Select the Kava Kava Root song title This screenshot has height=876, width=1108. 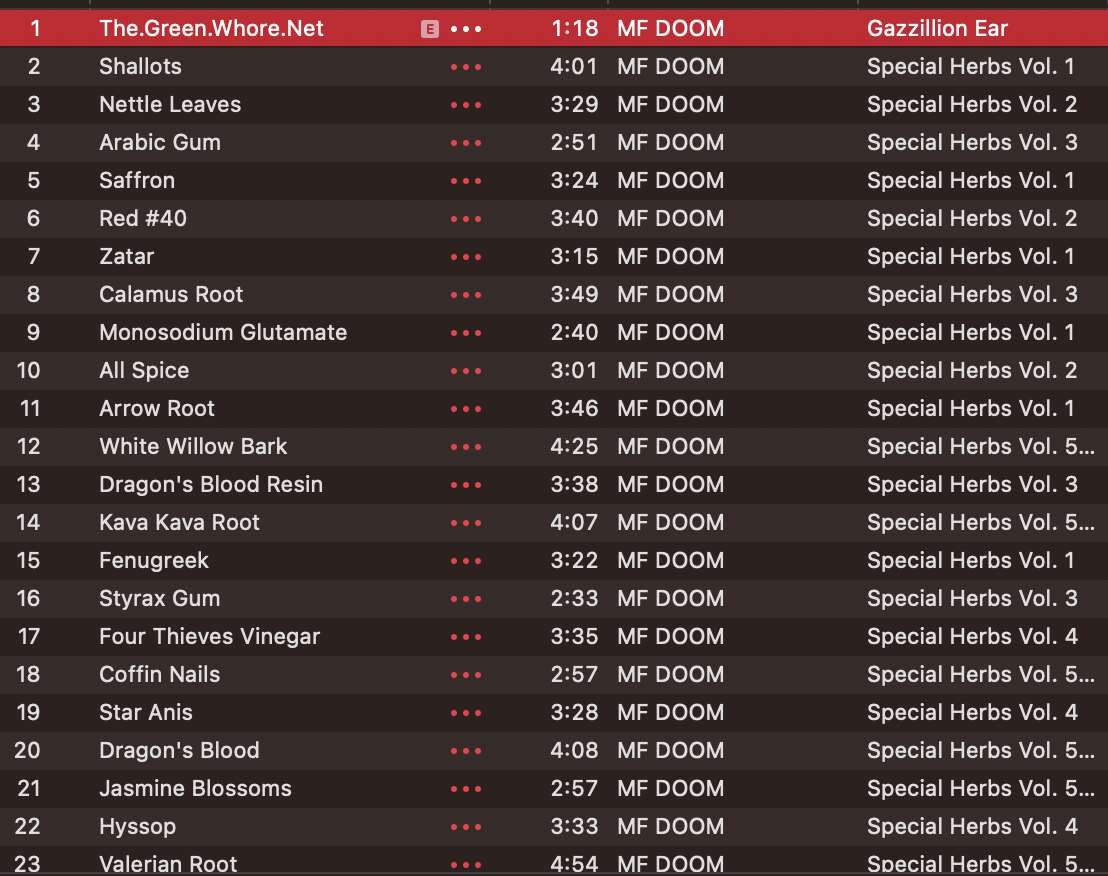179,523
